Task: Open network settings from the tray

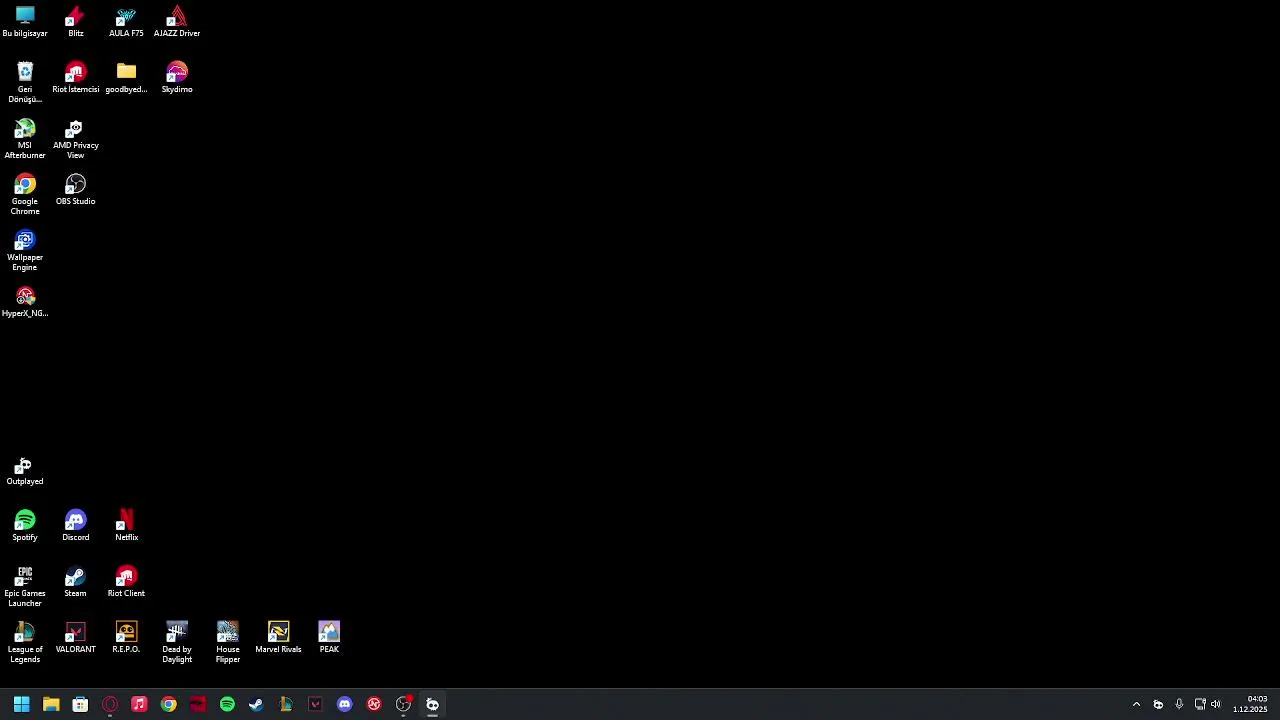Action: (1200, 704)
